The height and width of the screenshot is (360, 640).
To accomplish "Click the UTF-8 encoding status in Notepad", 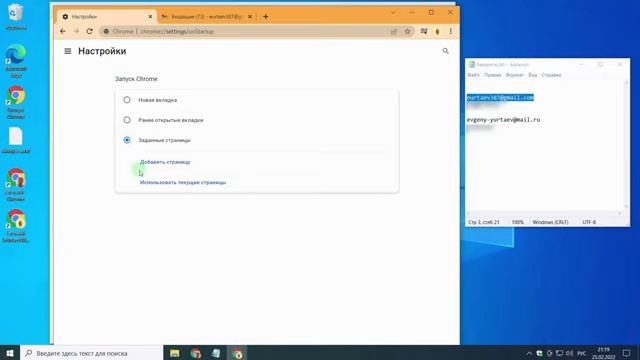I will point(589,222).
